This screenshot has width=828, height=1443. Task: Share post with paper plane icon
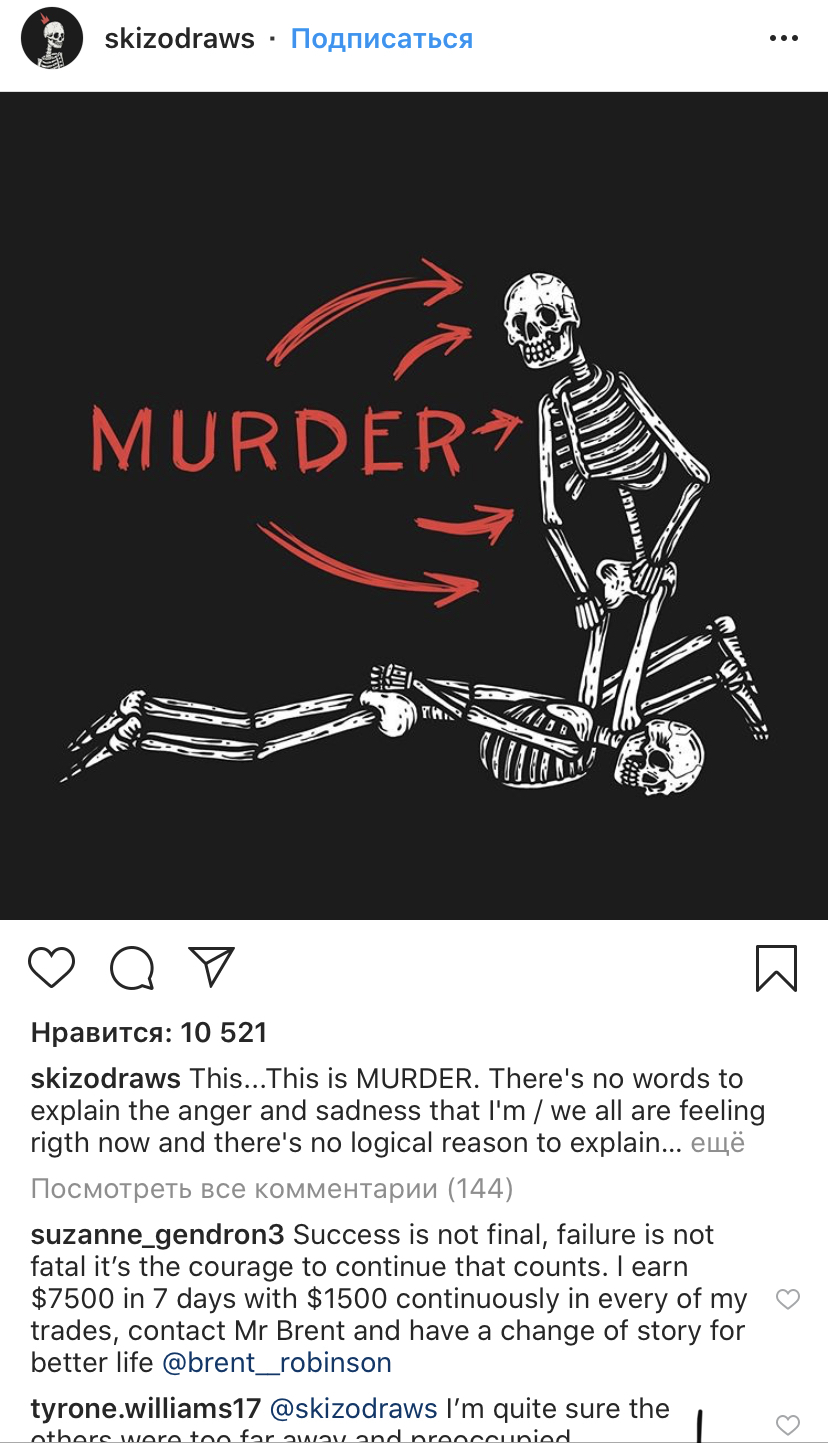coord(211,967)
